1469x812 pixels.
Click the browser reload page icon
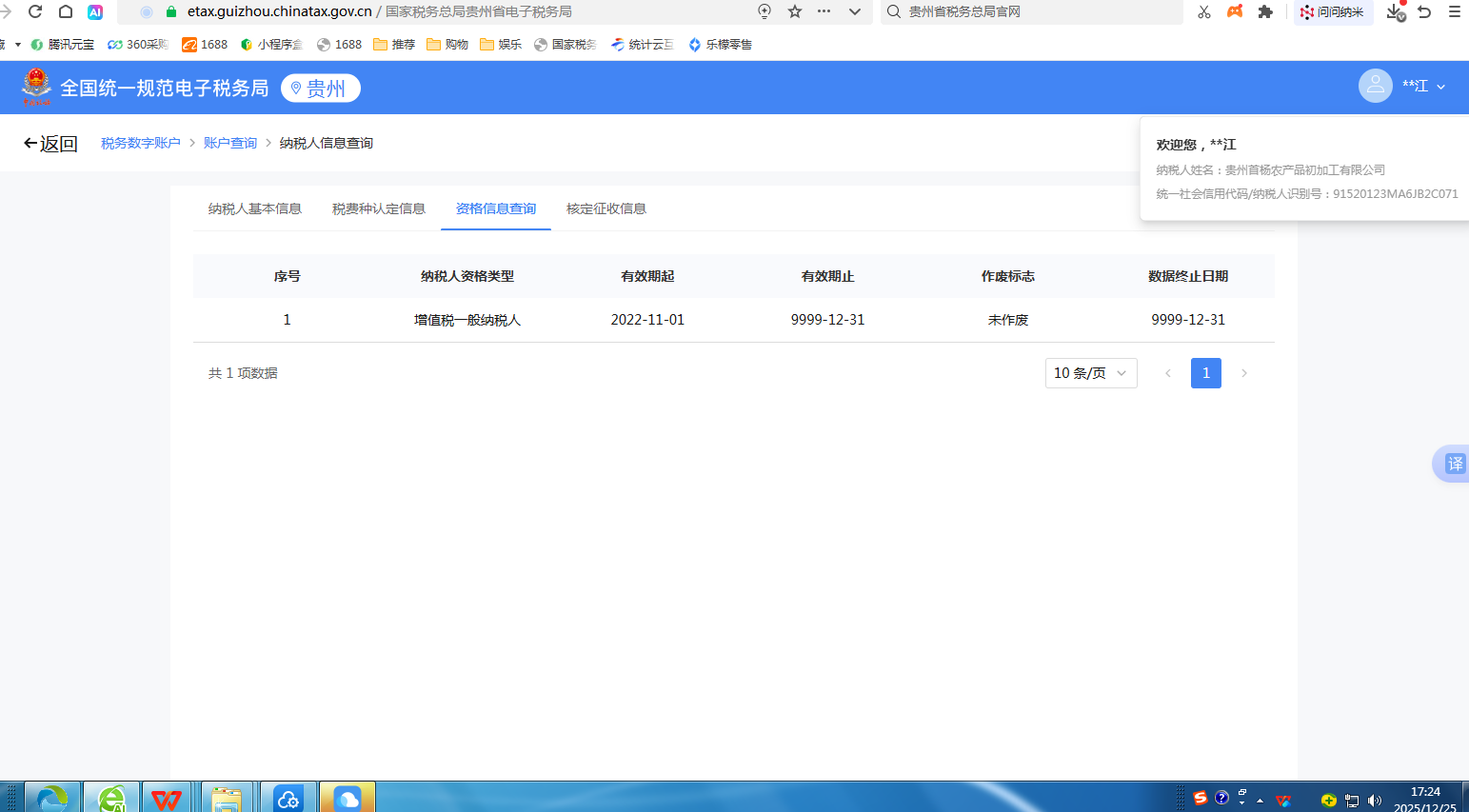pyautogui.click(x=35, y=11)
